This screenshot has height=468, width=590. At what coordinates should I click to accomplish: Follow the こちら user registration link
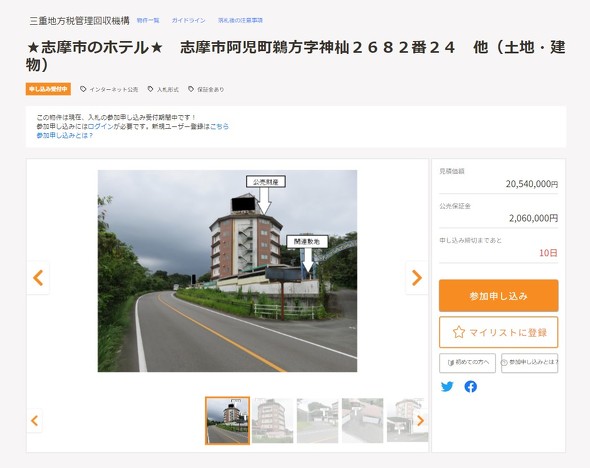219,126
